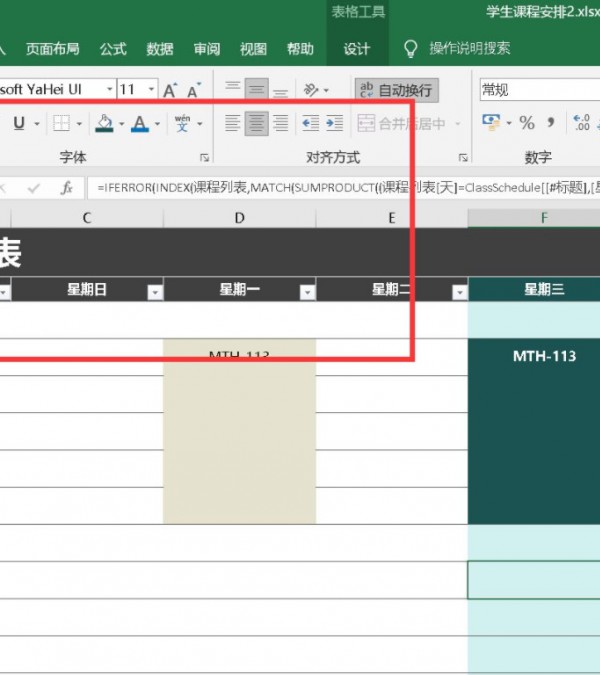The width and height of the screenshot is (600, 675).
Task: Open the 设计 table tools tab
Action: tap(357, 49)
